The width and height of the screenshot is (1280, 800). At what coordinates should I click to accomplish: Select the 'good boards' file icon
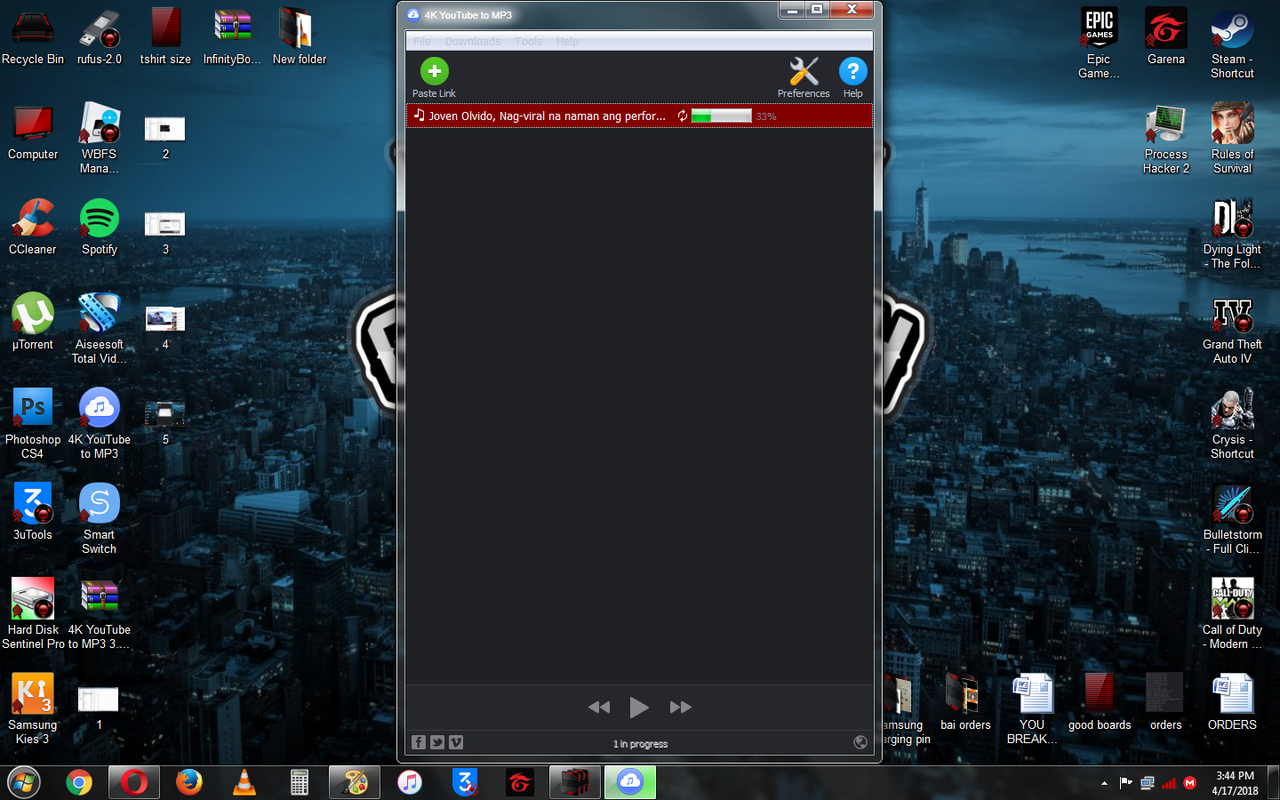(1099, 701)
